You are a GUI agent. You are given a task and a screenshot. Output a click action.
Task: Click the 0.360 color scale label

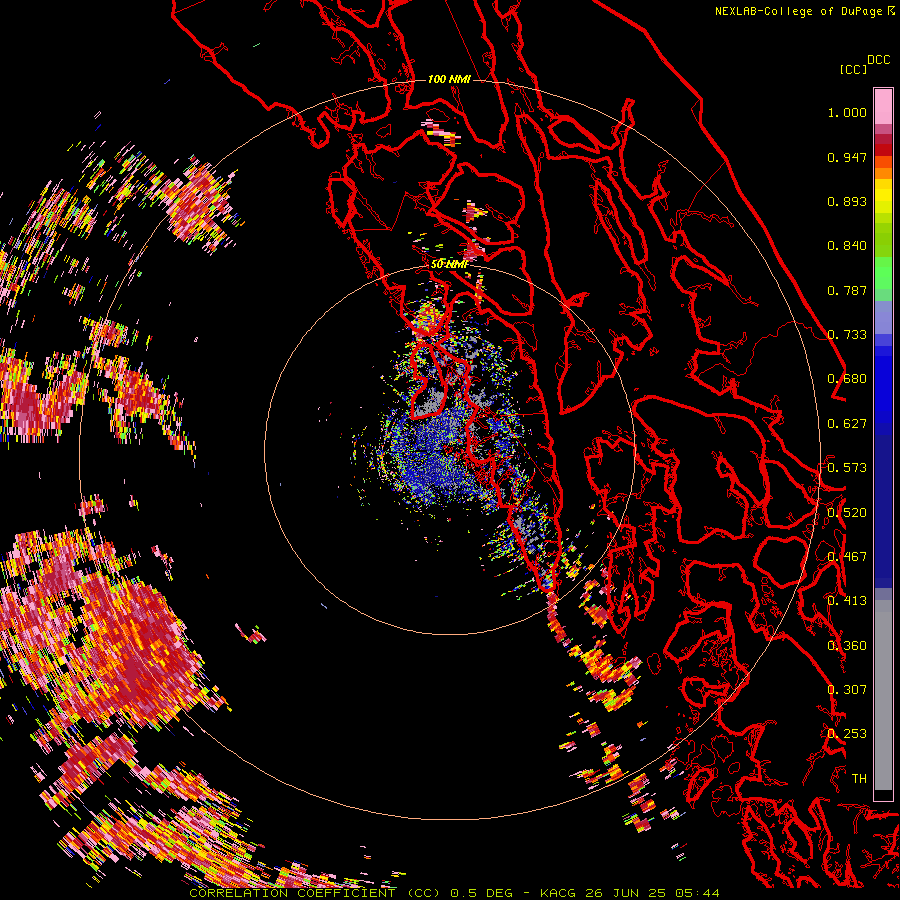[847, 645]
